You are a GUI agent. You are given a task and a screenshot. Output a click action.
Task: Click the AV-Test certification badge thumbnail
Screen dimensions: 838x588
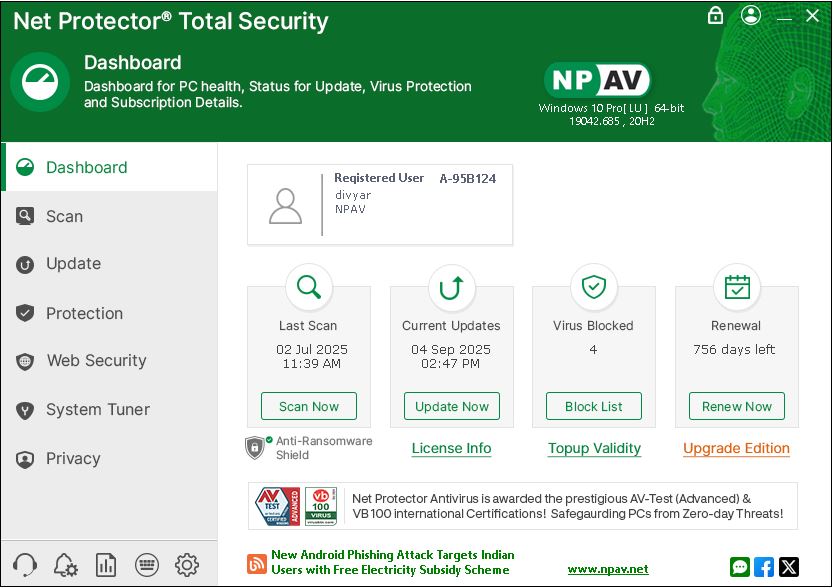[277, 507]
